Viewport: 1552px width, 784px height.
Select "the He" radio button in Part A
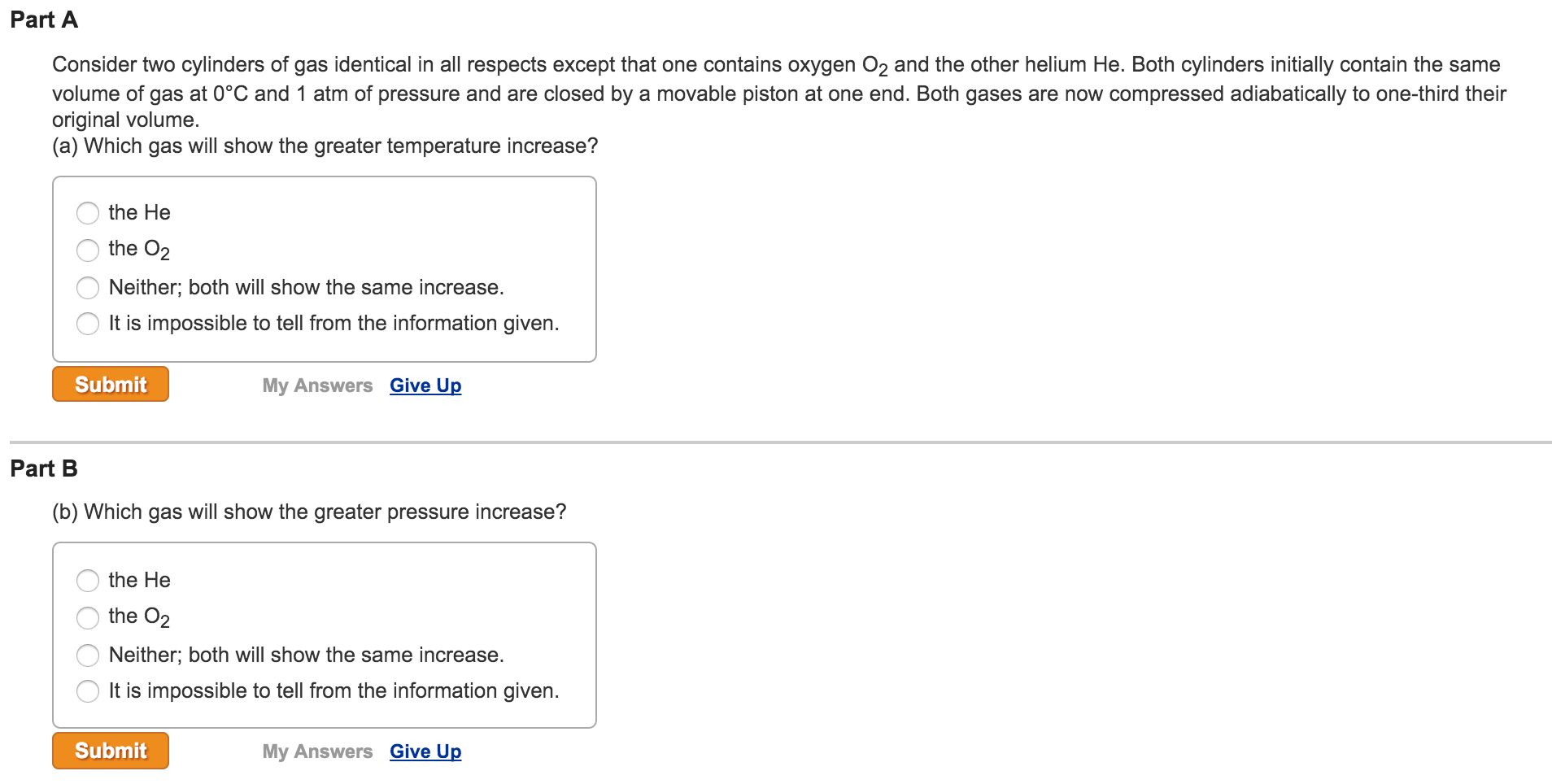(88, 213)
